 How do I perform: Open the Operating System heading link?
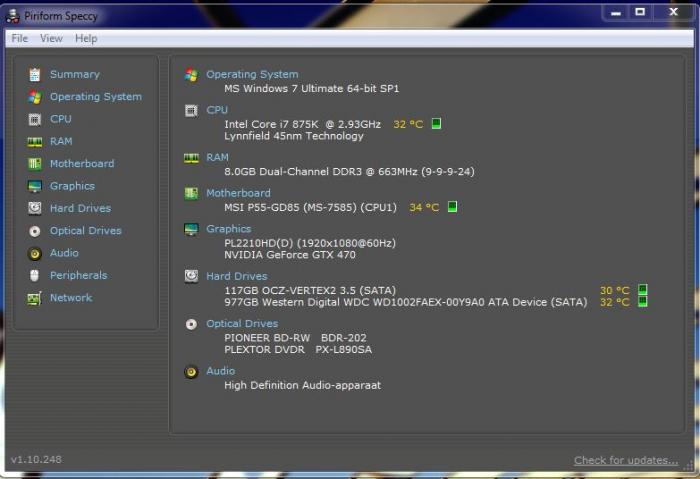tap(252, 75)
